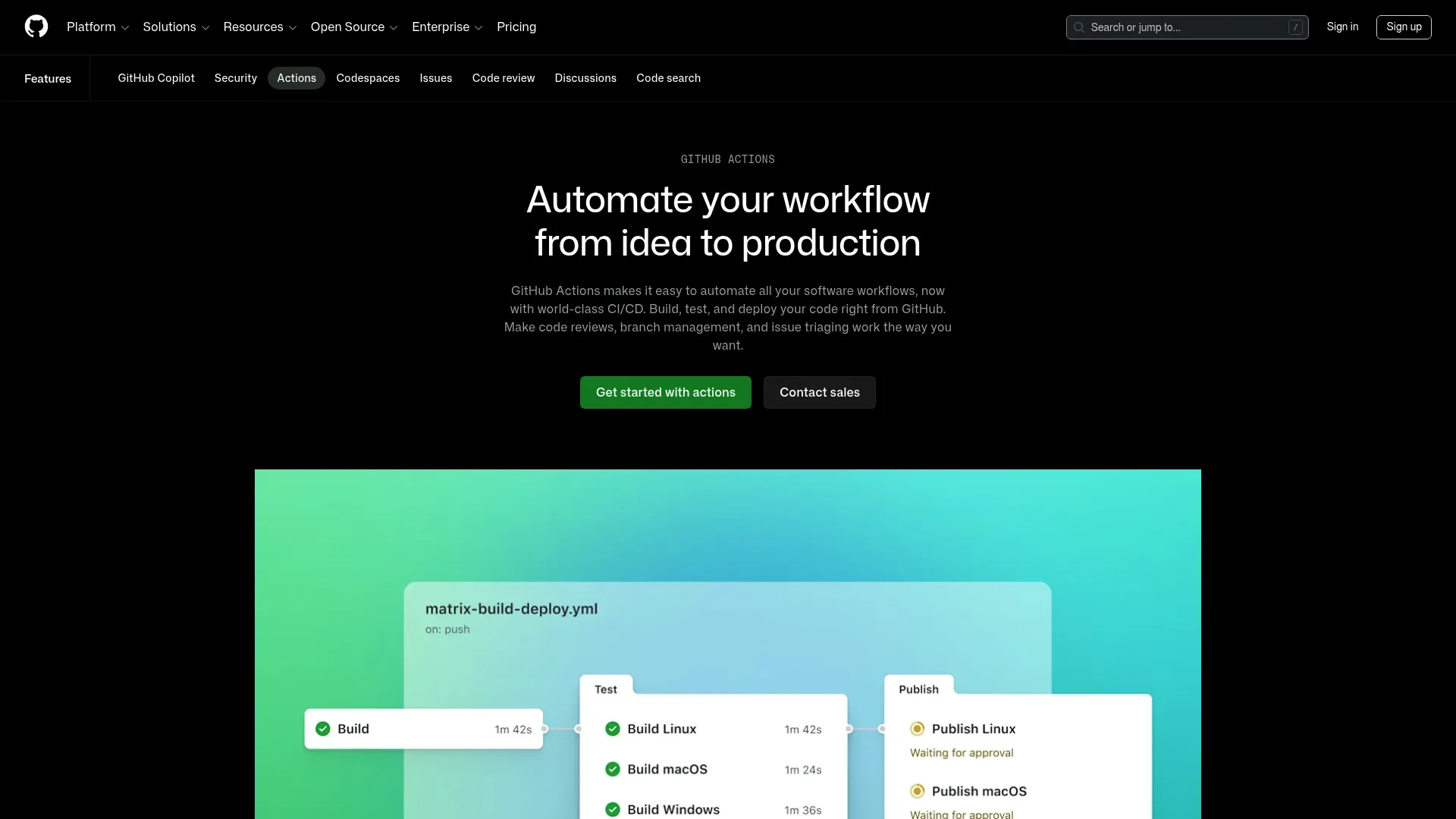The width and height of the screenshot is (1456, 819).
Task: Click the pending icon beside Publish macOS
Action: (918, 791)
